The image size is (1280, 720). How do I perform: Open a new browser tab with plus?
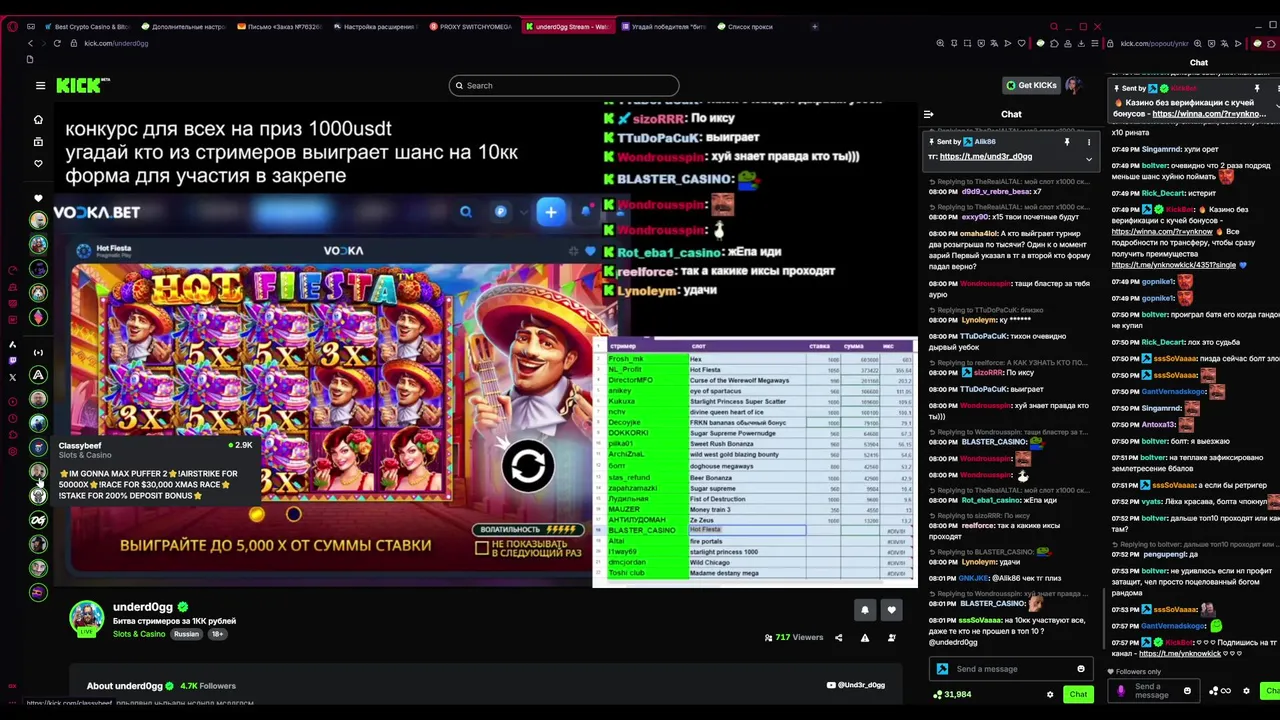point(815,27)
